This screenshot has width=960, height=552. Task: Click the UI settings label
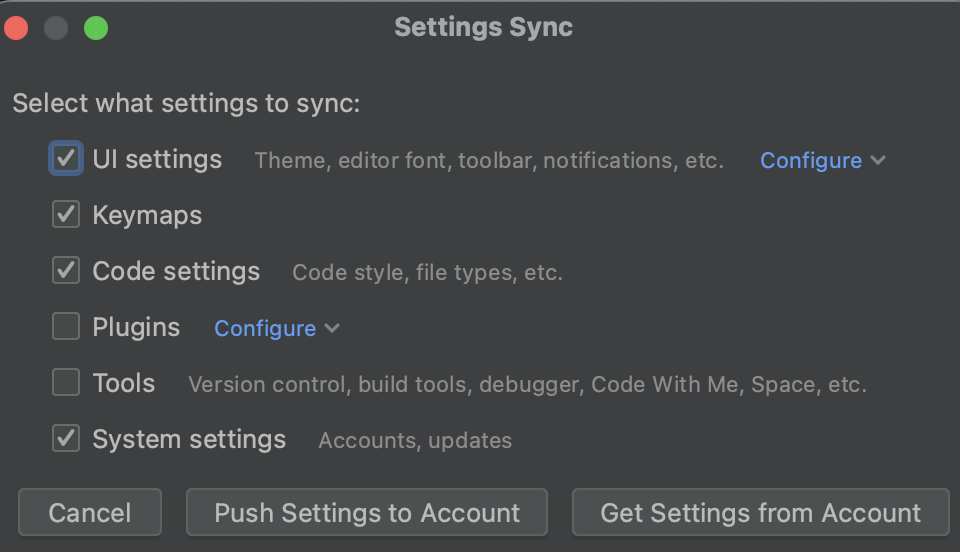[x=157, y=159]
